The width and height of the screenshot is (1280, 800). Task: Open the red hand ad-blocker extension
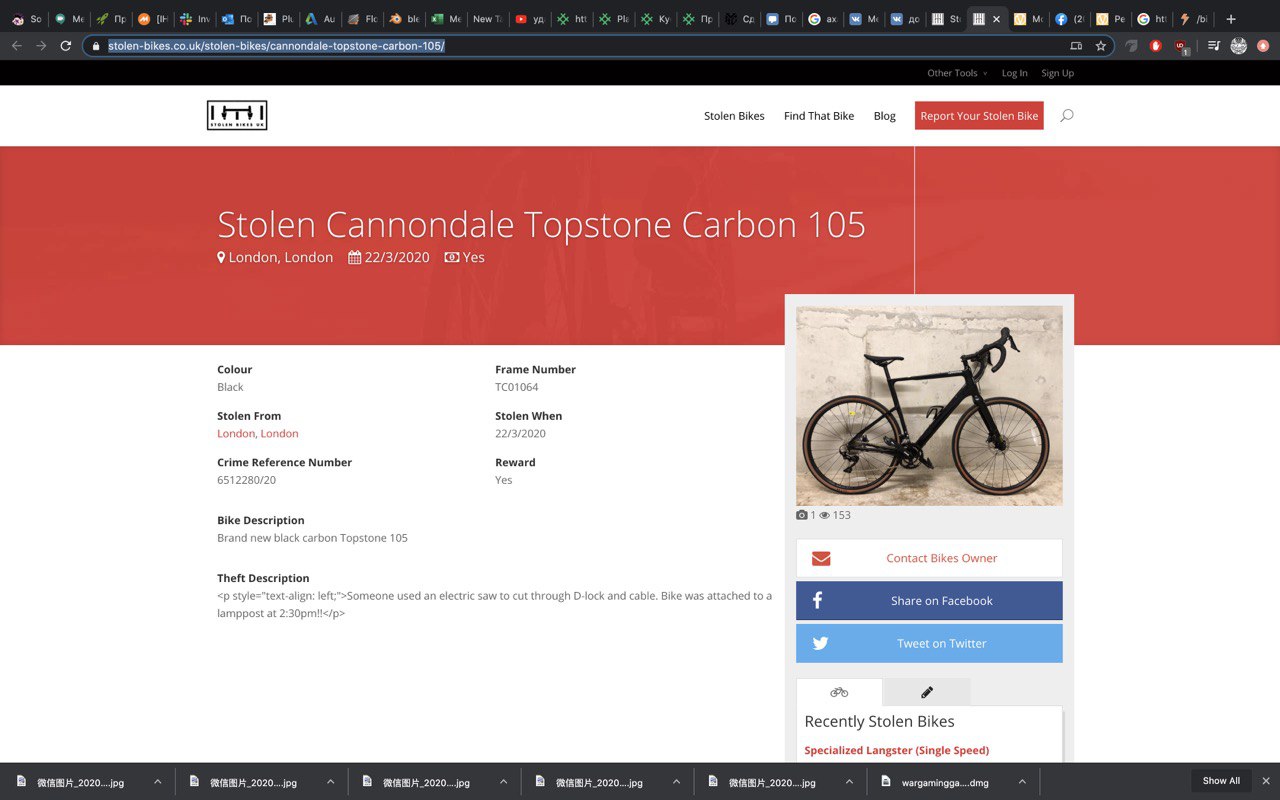pos(1156,46)
